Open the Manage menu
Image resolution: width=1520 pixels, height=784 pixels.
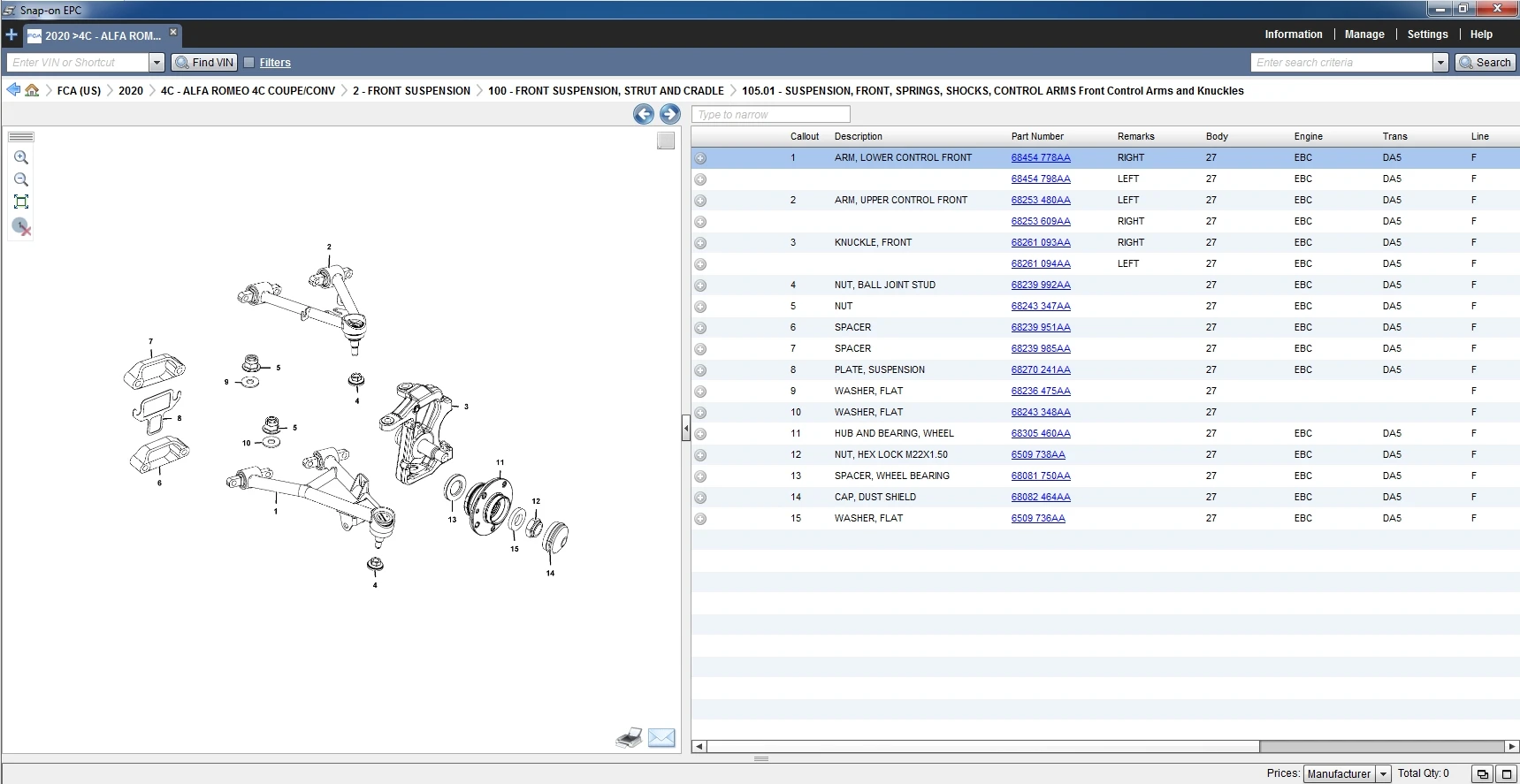pos(1364,34)
